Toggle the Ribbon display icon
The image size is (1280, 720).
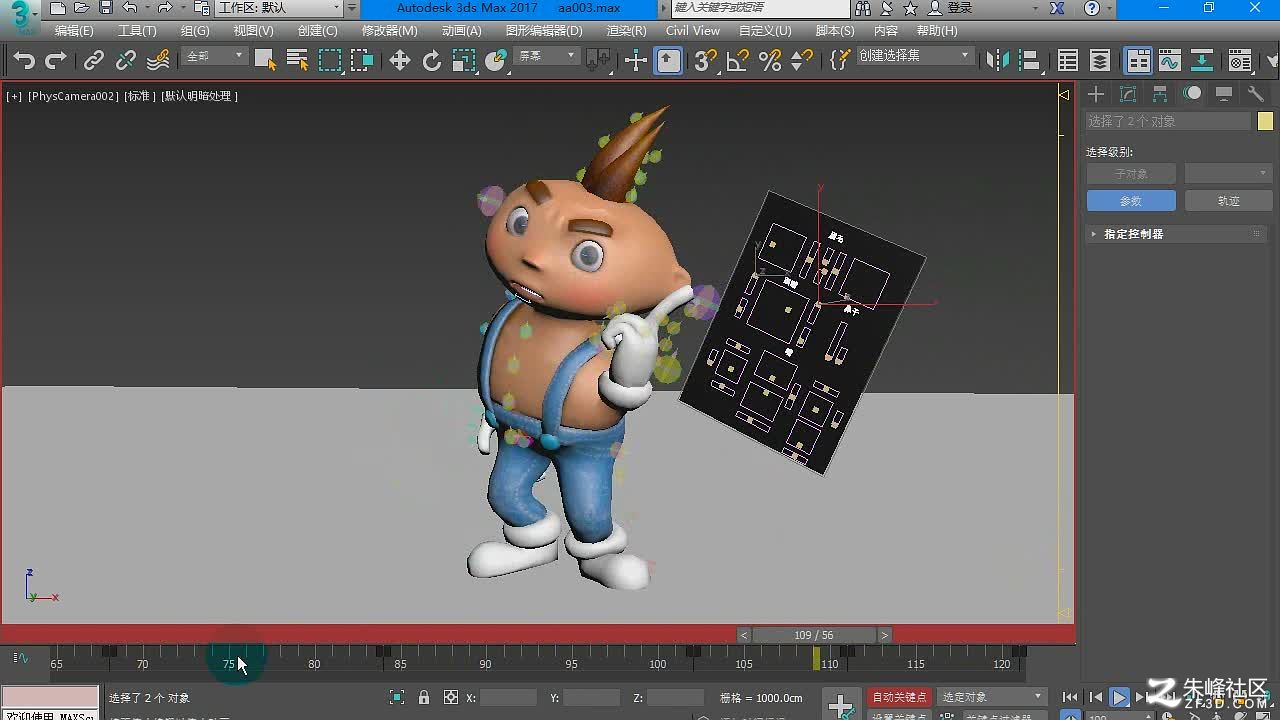[x=1139, y=61]
